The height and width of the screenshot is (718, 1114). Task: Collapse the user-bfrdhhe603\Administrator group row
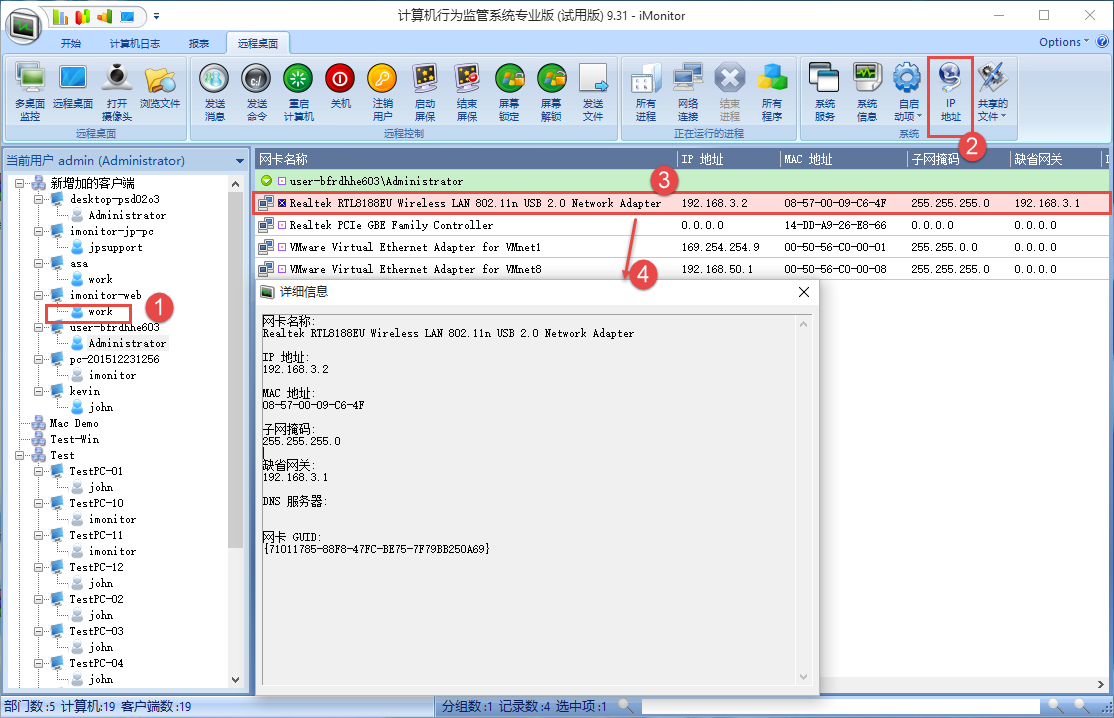click(267, 181)
